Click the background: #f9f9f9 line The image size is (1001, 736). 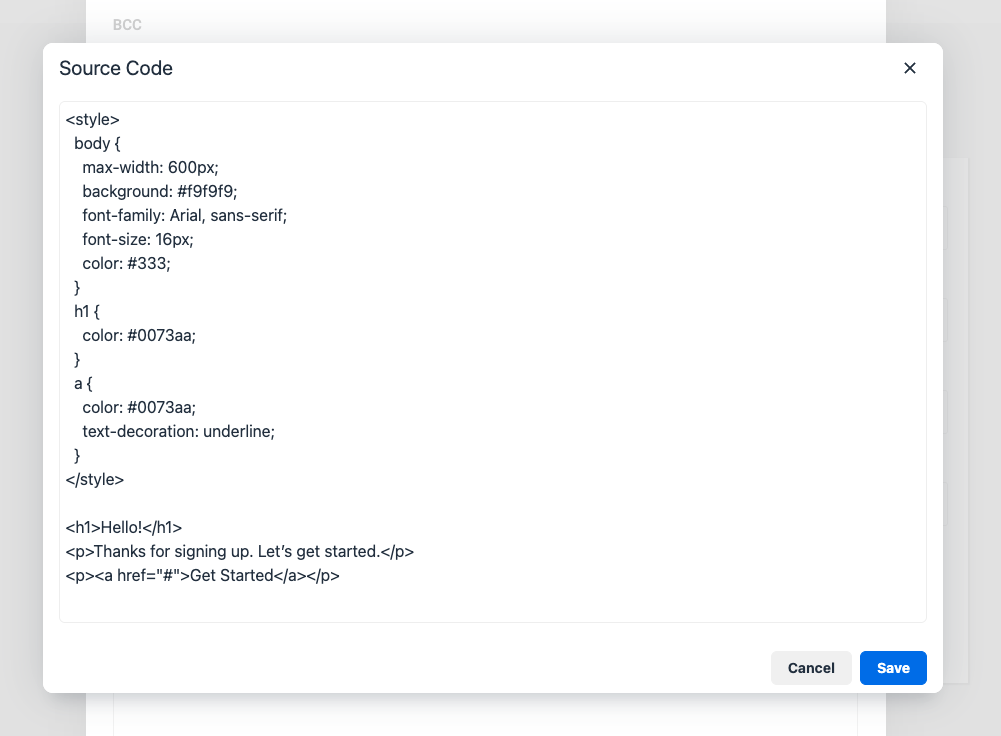point(160,192)
